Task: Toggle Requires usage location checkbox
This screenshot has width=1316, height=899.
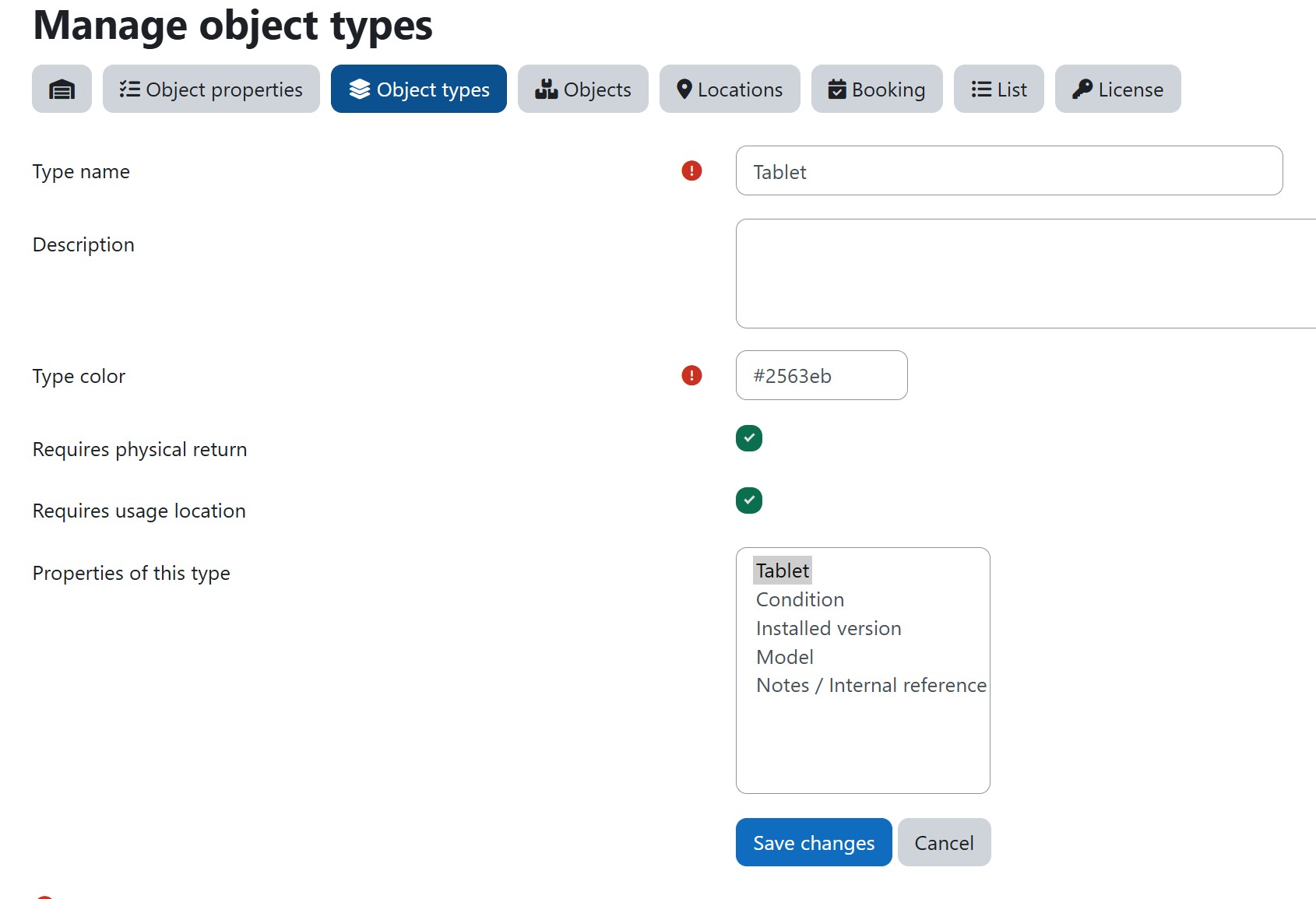Action: (x=749, y=500)
